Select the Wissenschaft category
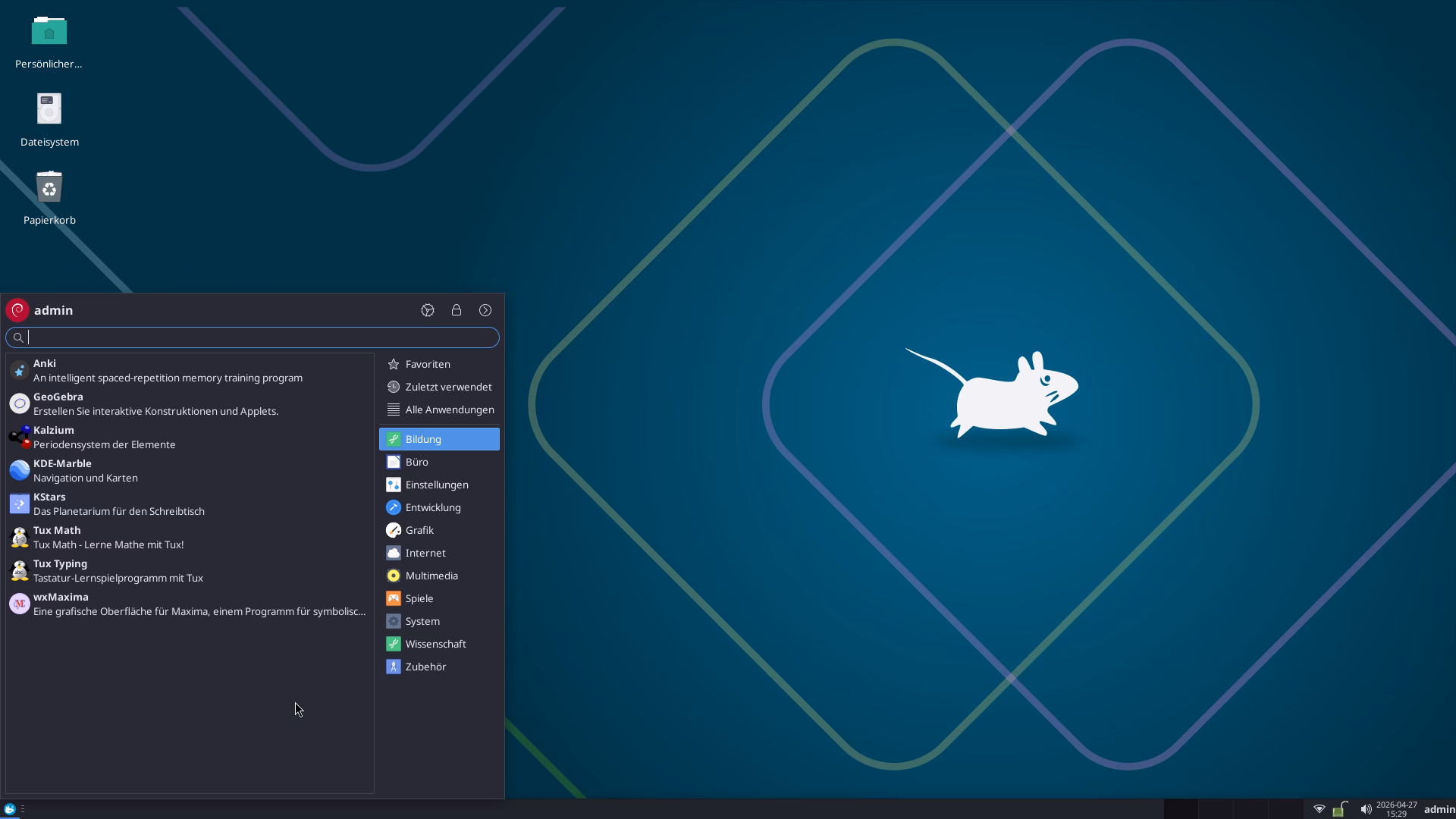 tap(439, 644)
